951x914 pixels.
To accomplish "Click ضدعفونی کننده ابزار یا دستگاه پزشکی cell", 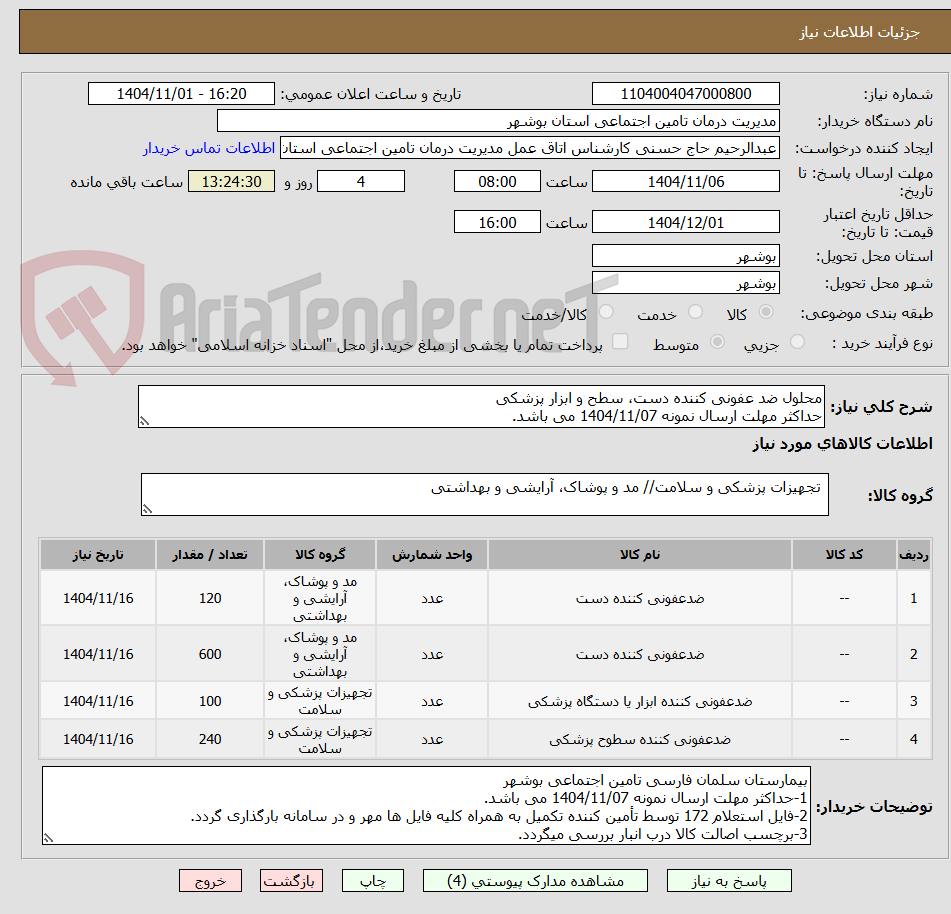I will [640, 701].
